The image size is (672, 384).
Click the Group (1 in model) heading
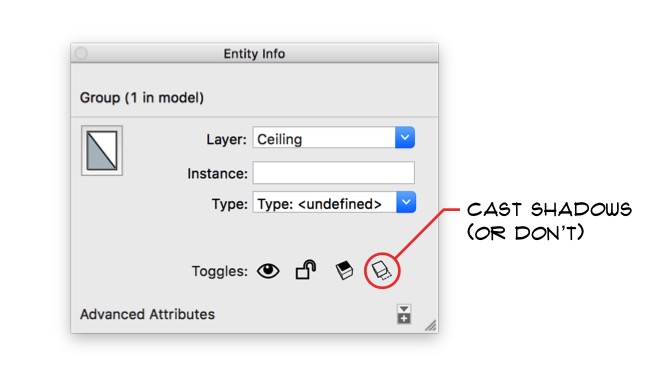(x=142, y=98)
